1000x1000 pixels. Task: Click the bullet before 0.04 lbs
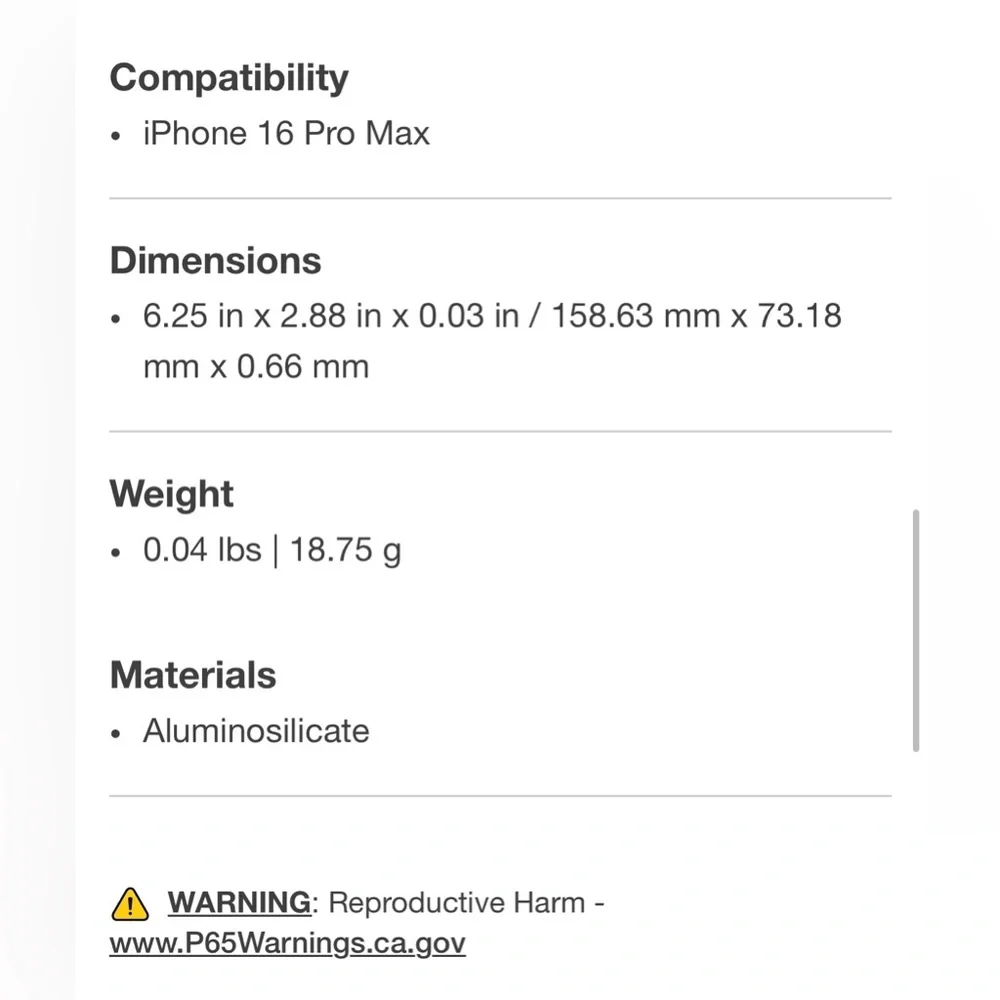(x=115, y=552)
